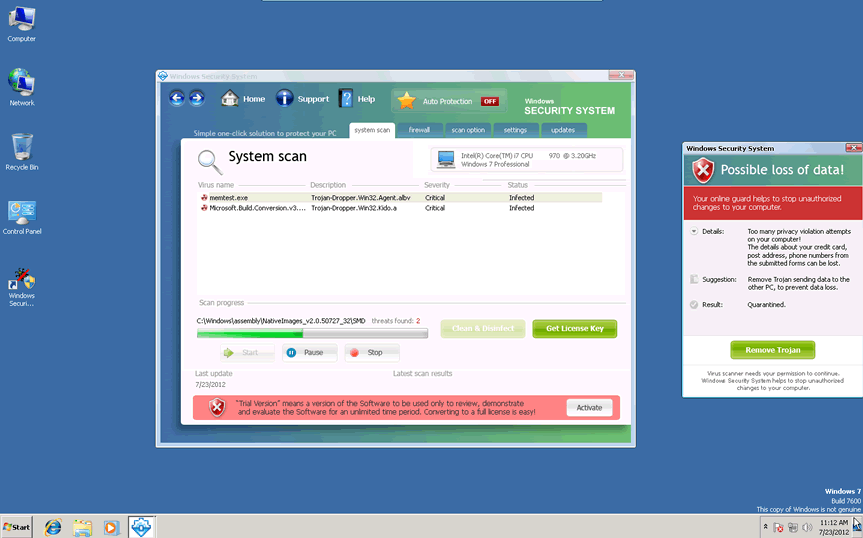Screen dimensions: 863x538
Task: Open the scan option tab
Action: (x=467, y=130)
